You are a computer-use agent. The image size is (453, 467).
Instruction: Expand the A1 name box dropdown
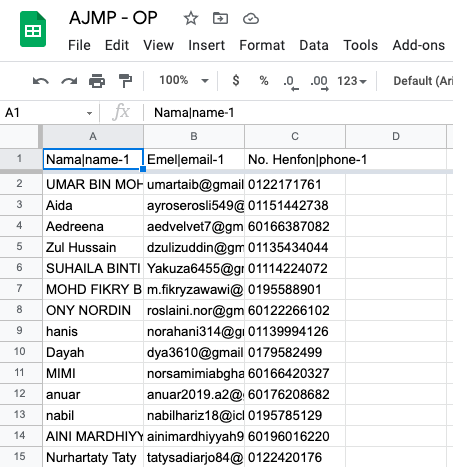click(89, 113)
